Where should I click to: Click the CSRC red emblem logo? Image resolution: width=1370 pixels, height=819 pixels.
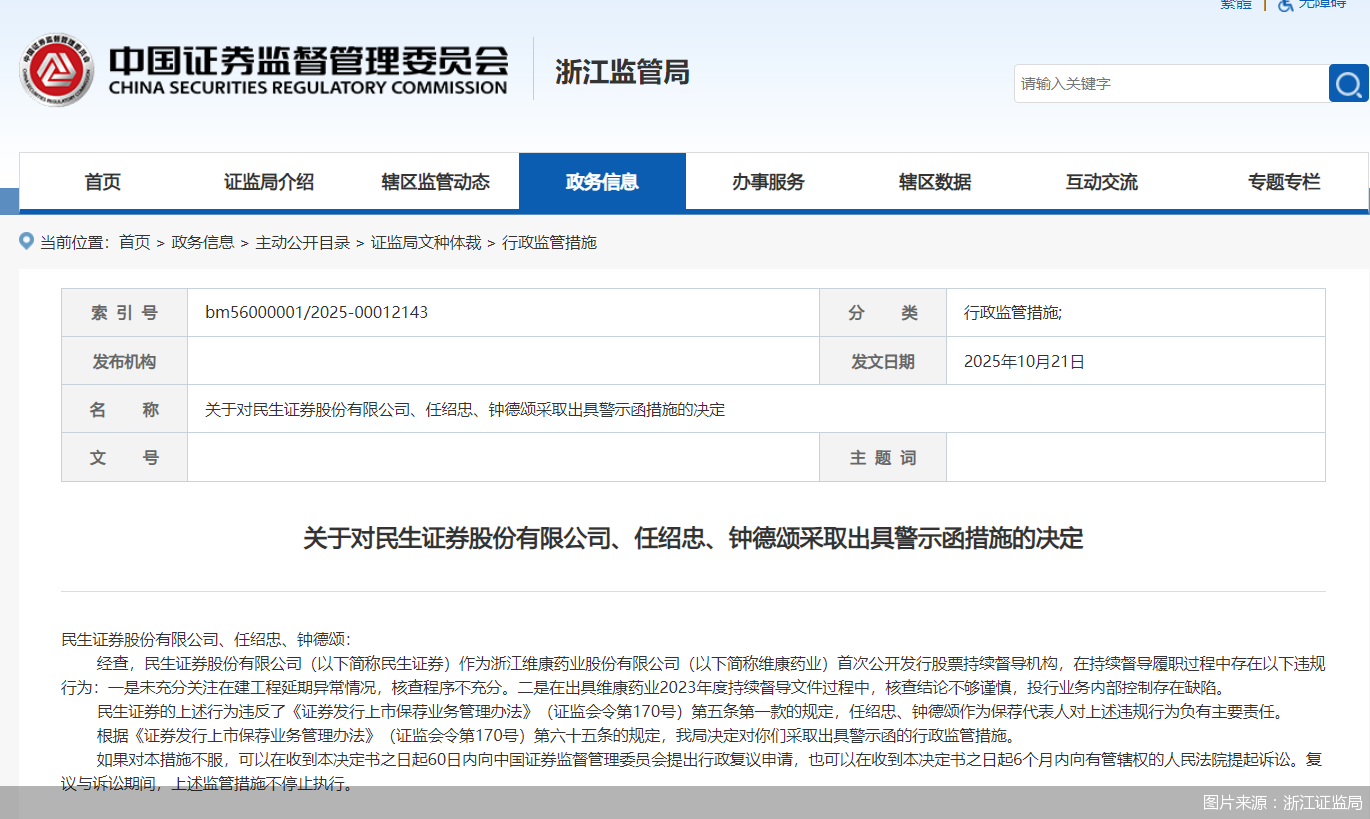point(55,73)
